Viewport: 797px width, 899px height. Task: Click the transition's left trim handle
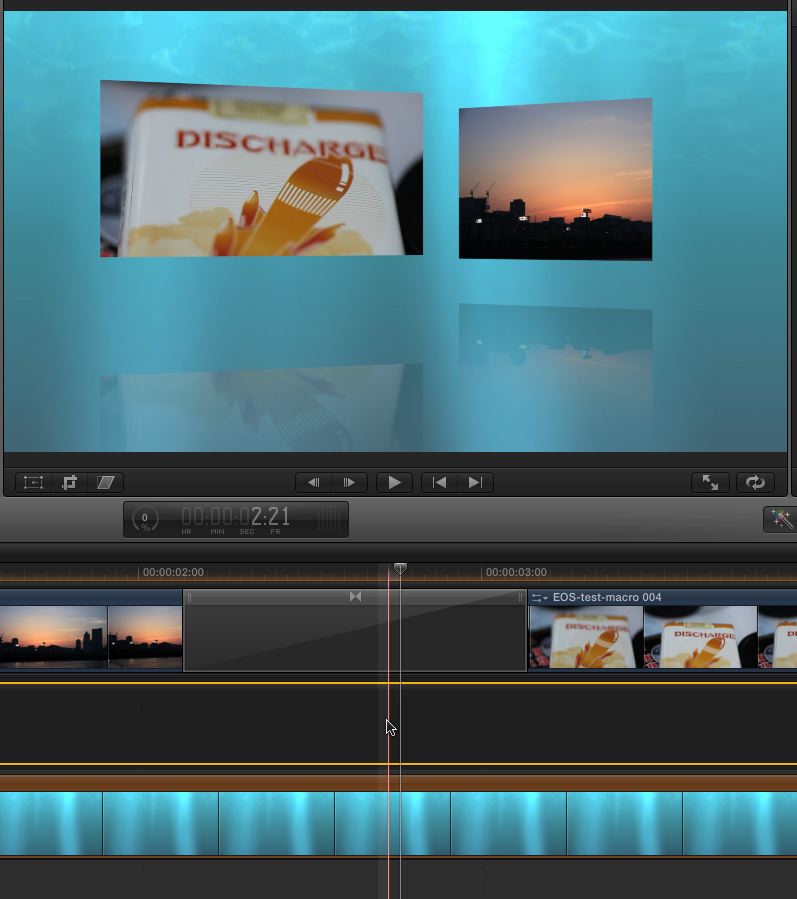190,597
